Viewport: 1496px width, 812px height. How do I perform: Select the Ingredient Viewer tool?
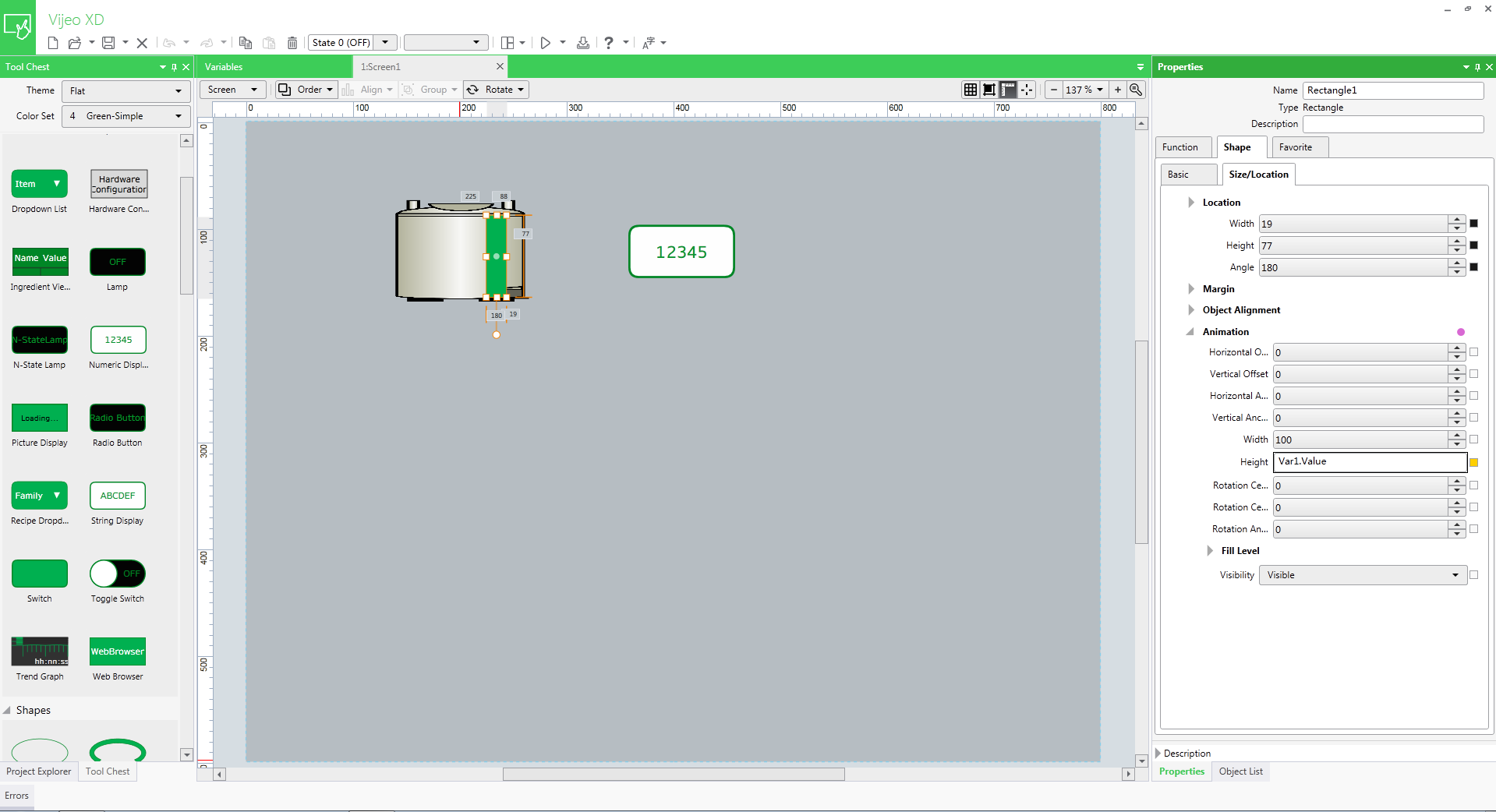click(x=41, y=270)
